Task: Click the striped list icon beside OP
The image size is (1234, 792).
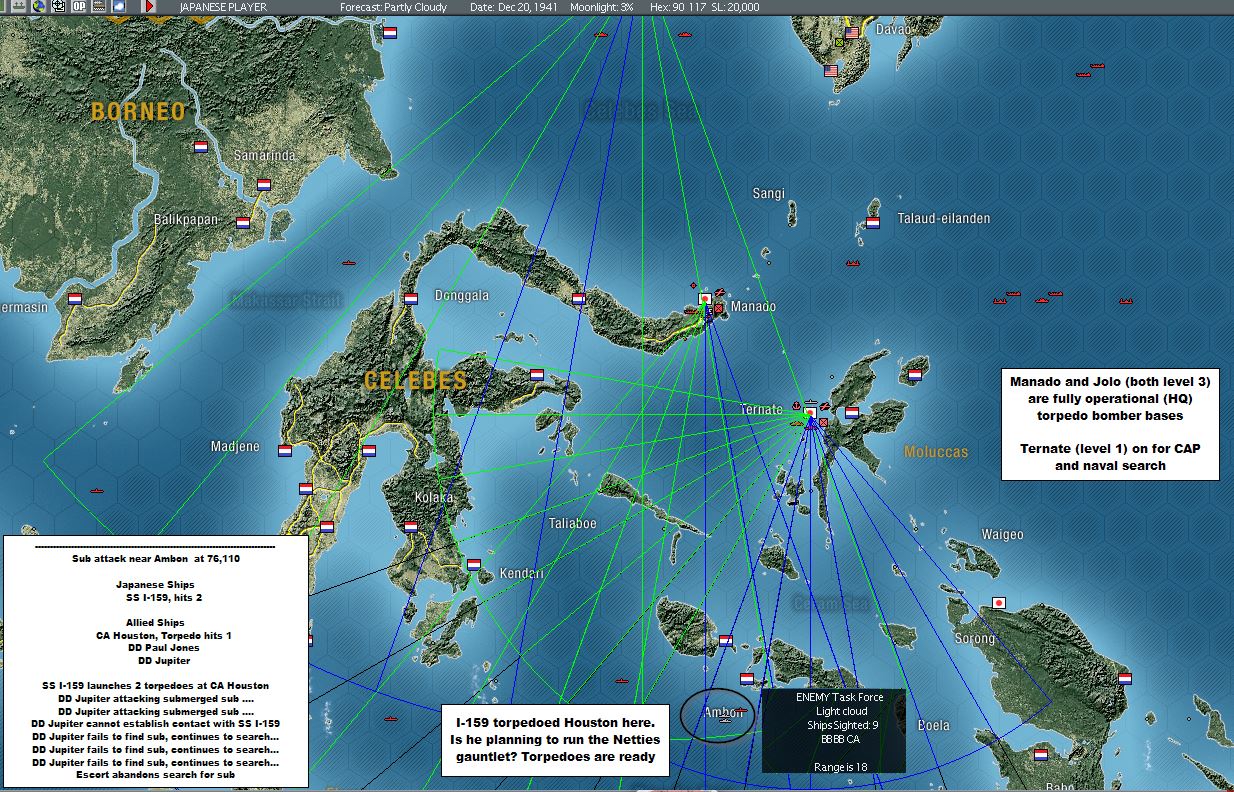Action: (99, 6)
